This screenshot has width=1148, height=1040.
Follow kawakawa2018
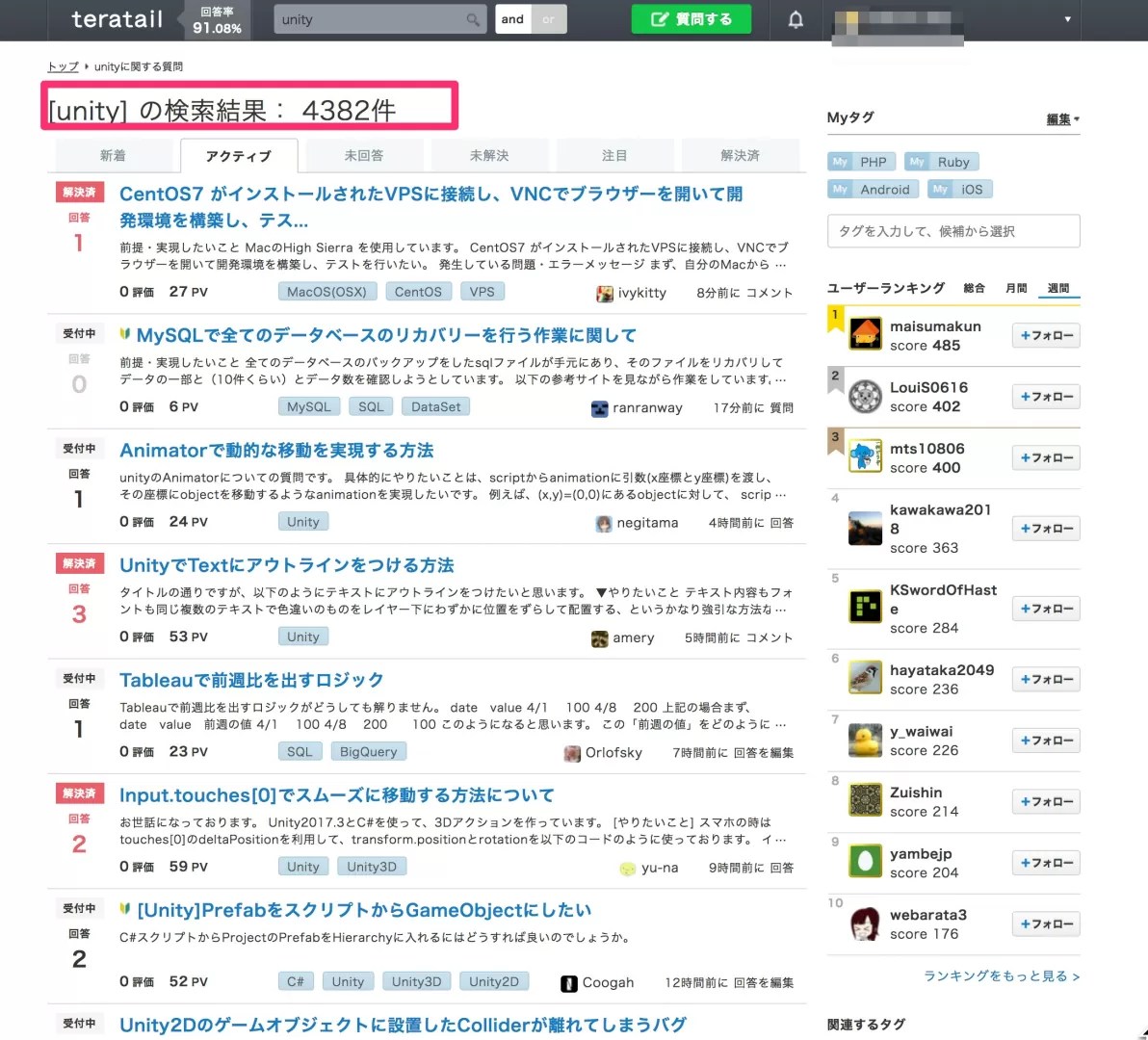pos(1046,529)
